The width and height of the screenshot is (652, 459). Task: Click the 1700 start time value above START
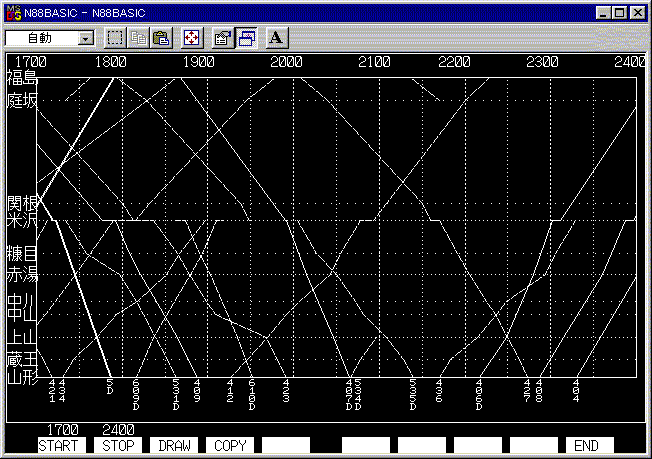point(63,430)
